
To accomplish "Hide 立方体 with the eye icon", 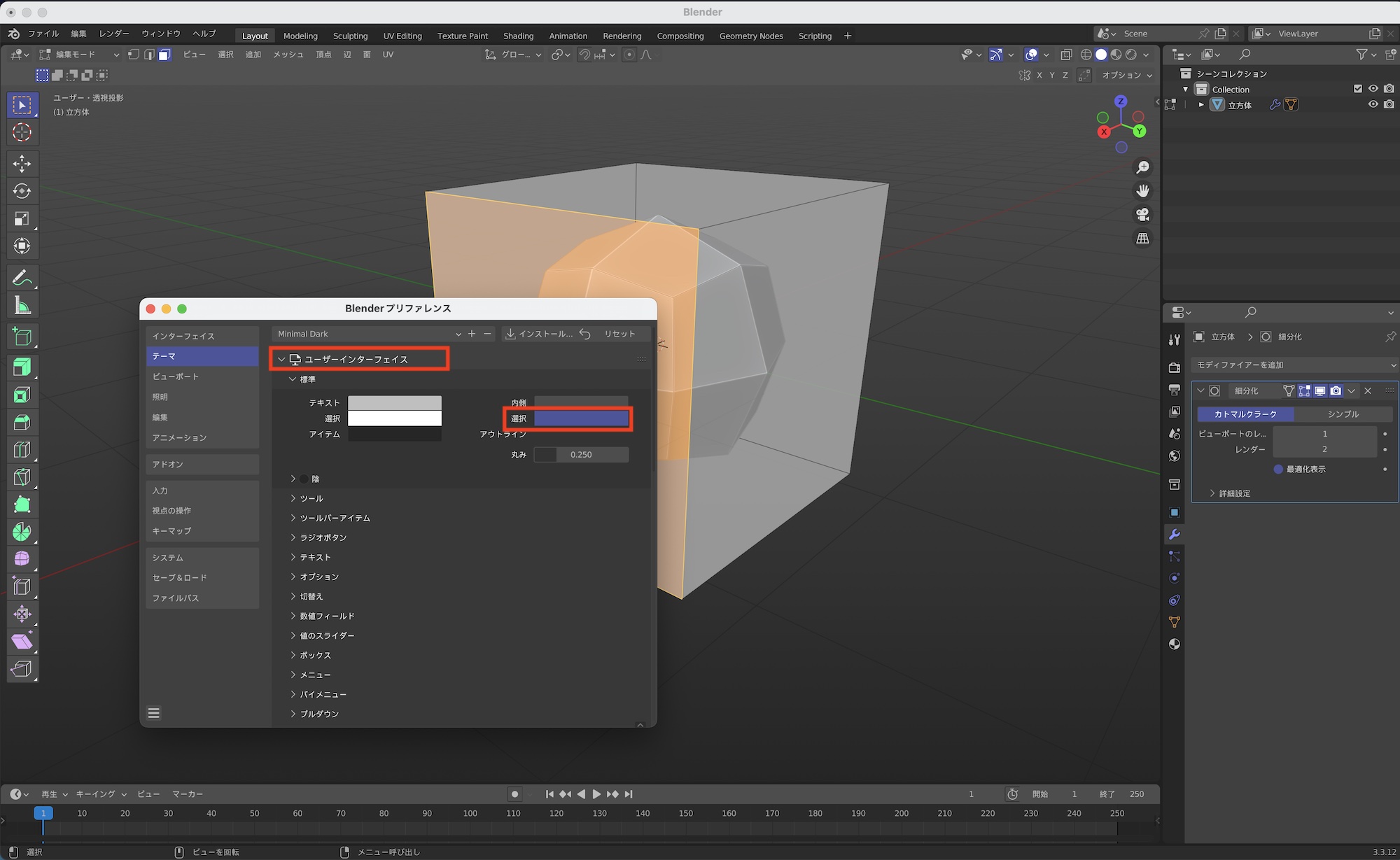I will 1373,104.
